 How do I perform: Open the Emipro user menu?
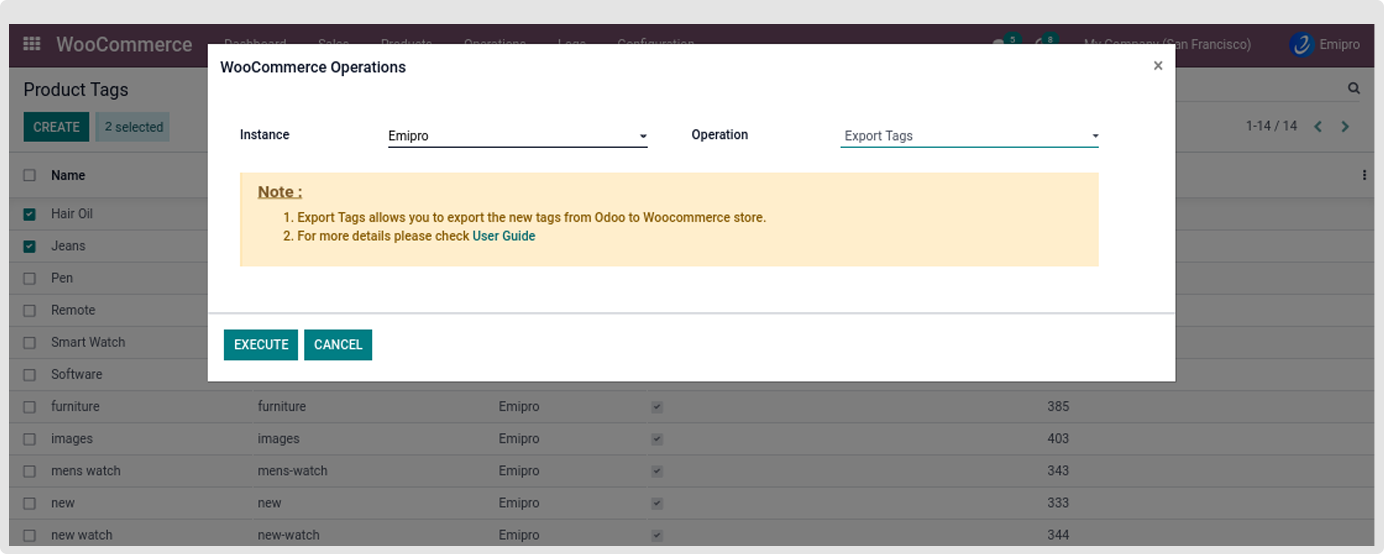[1326, 44]
